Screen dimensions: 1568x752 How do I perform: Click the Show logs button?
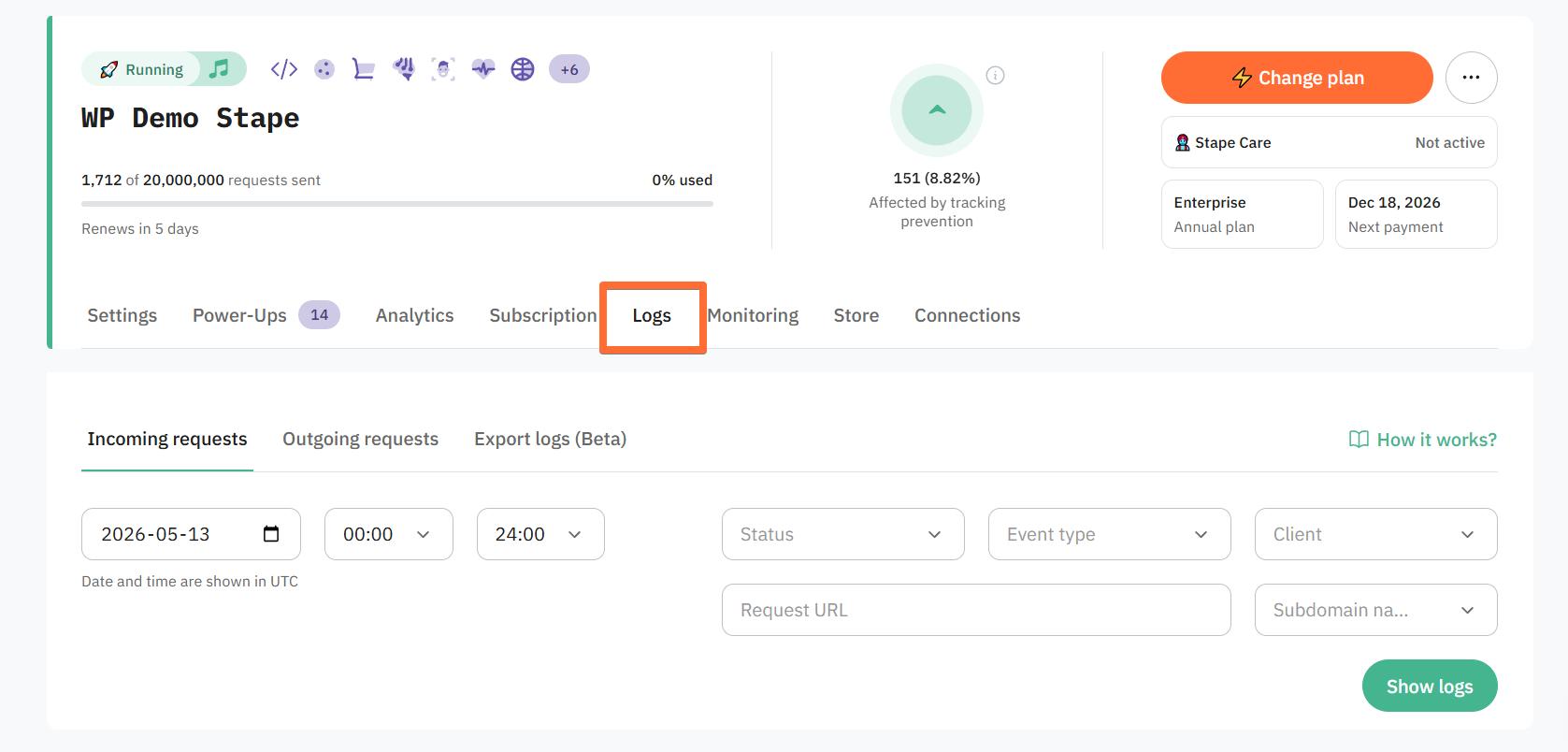(1430, 686)
